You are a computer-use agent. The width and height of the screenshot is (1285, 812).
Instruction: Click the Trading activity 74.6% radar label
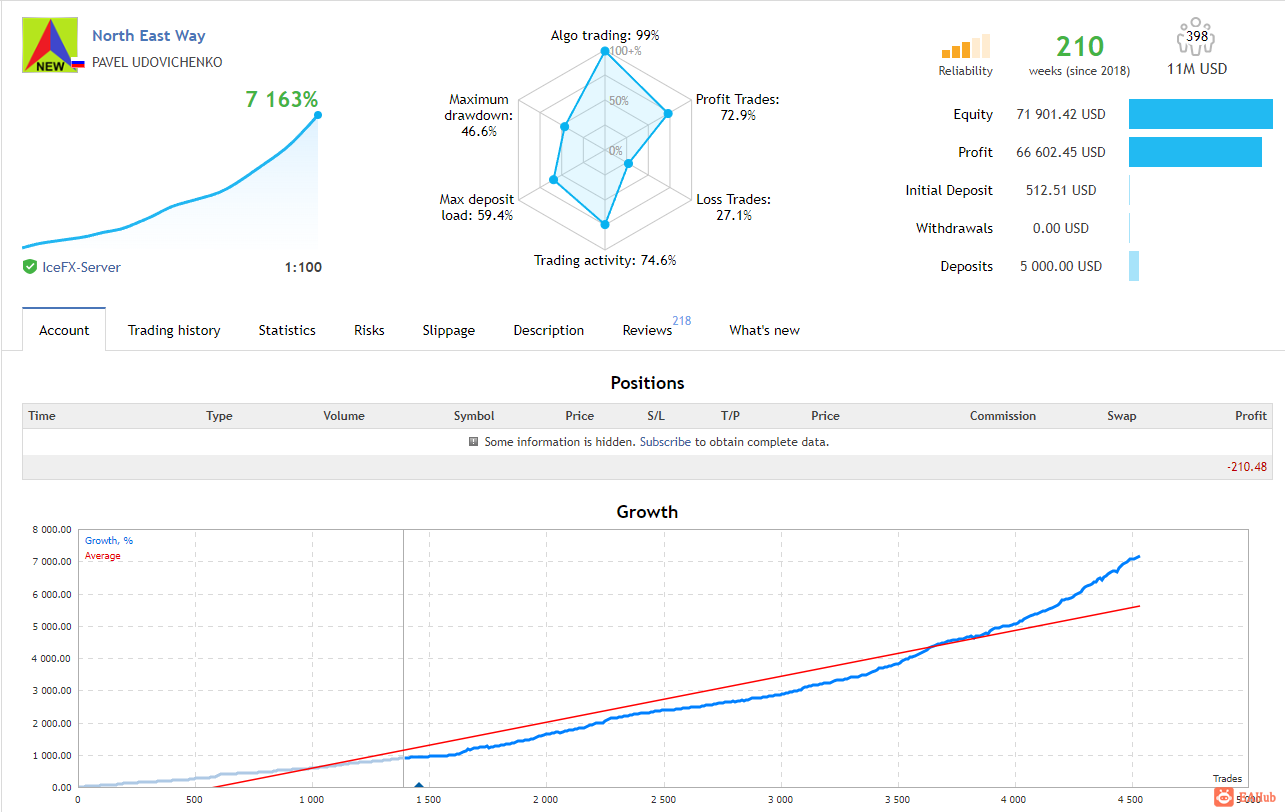[605, 260]
